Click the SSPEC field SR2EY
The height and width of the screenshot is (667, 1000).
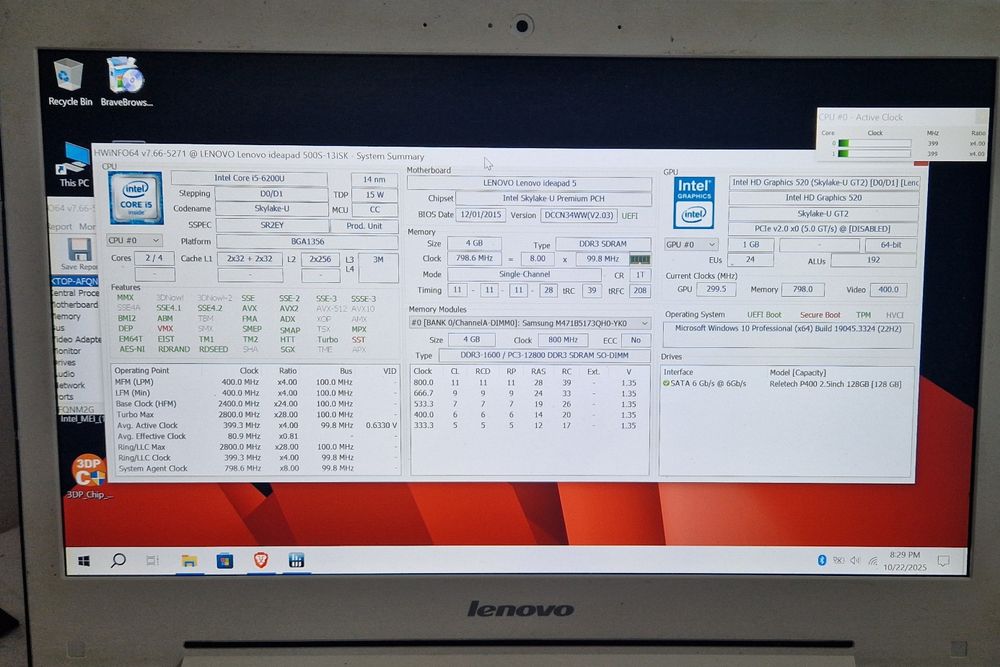[x=272, y=225]
